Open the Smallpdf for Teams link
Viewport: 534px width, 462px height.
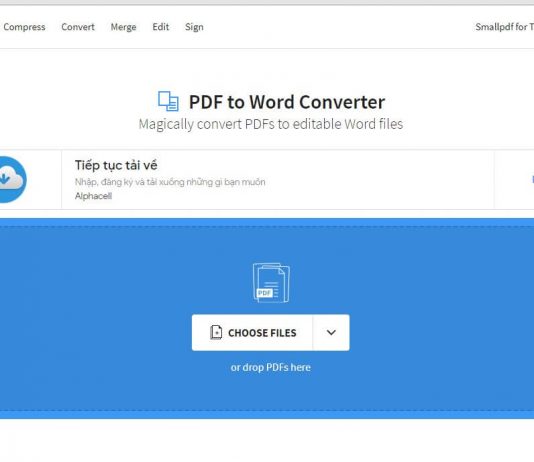click(x=504, y=27)
